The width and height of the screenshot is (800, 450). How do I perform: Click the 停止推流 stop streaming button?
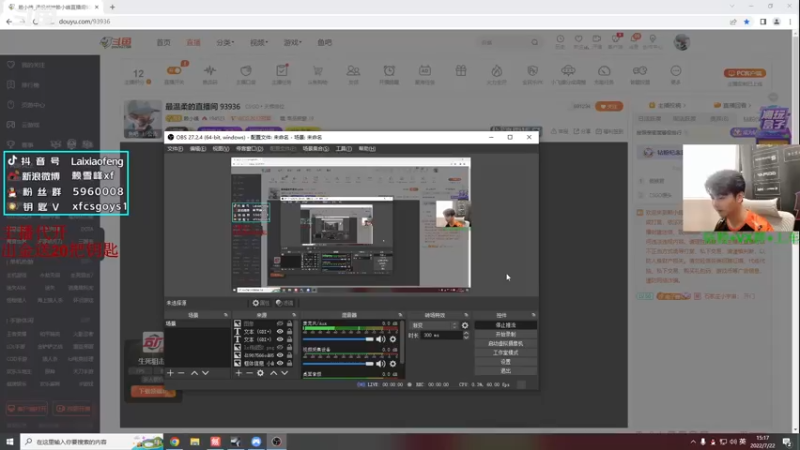[506, 325]
